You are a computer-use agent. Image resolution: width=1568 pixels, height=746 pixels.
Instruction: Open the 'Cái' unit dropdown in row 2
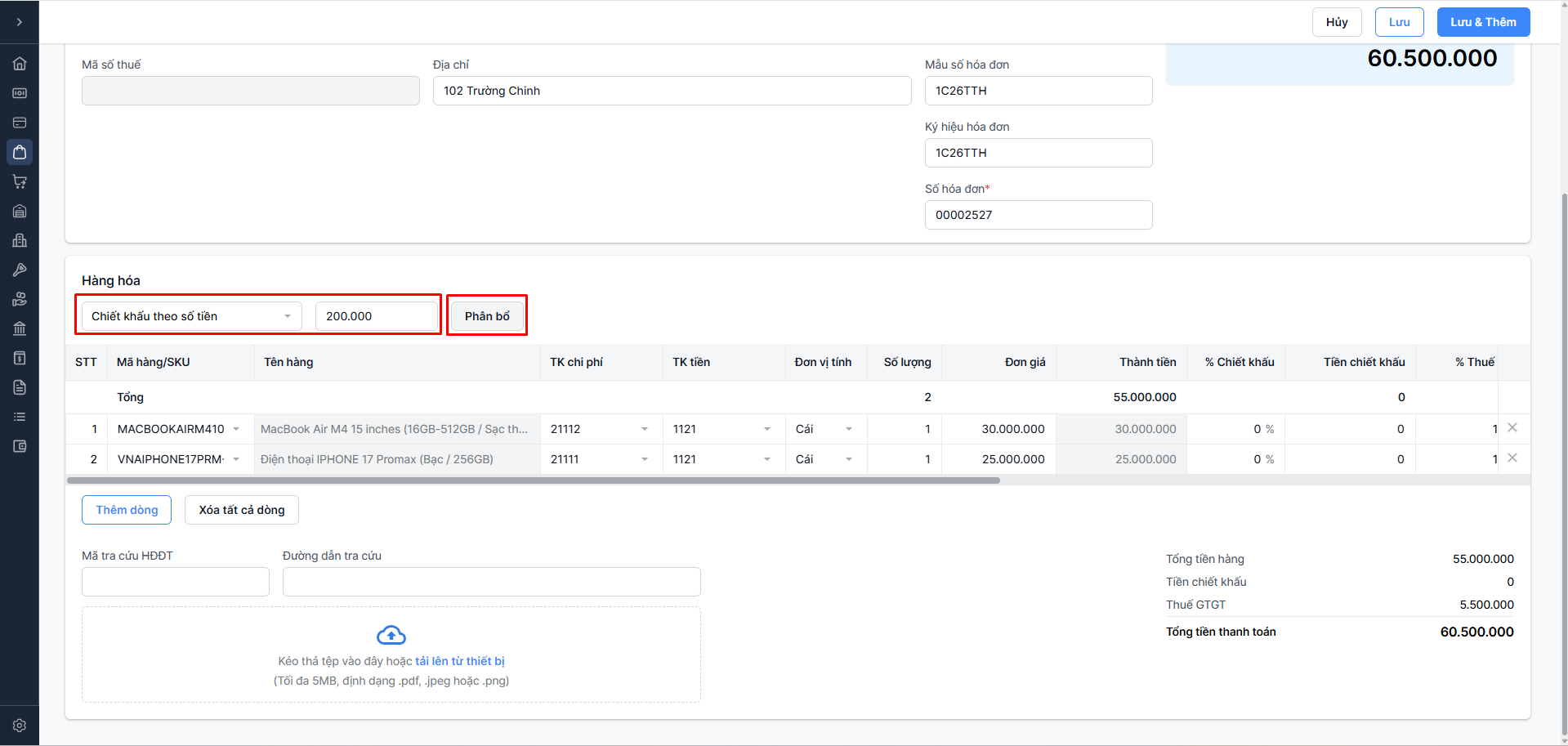click(x=848, y=459)
